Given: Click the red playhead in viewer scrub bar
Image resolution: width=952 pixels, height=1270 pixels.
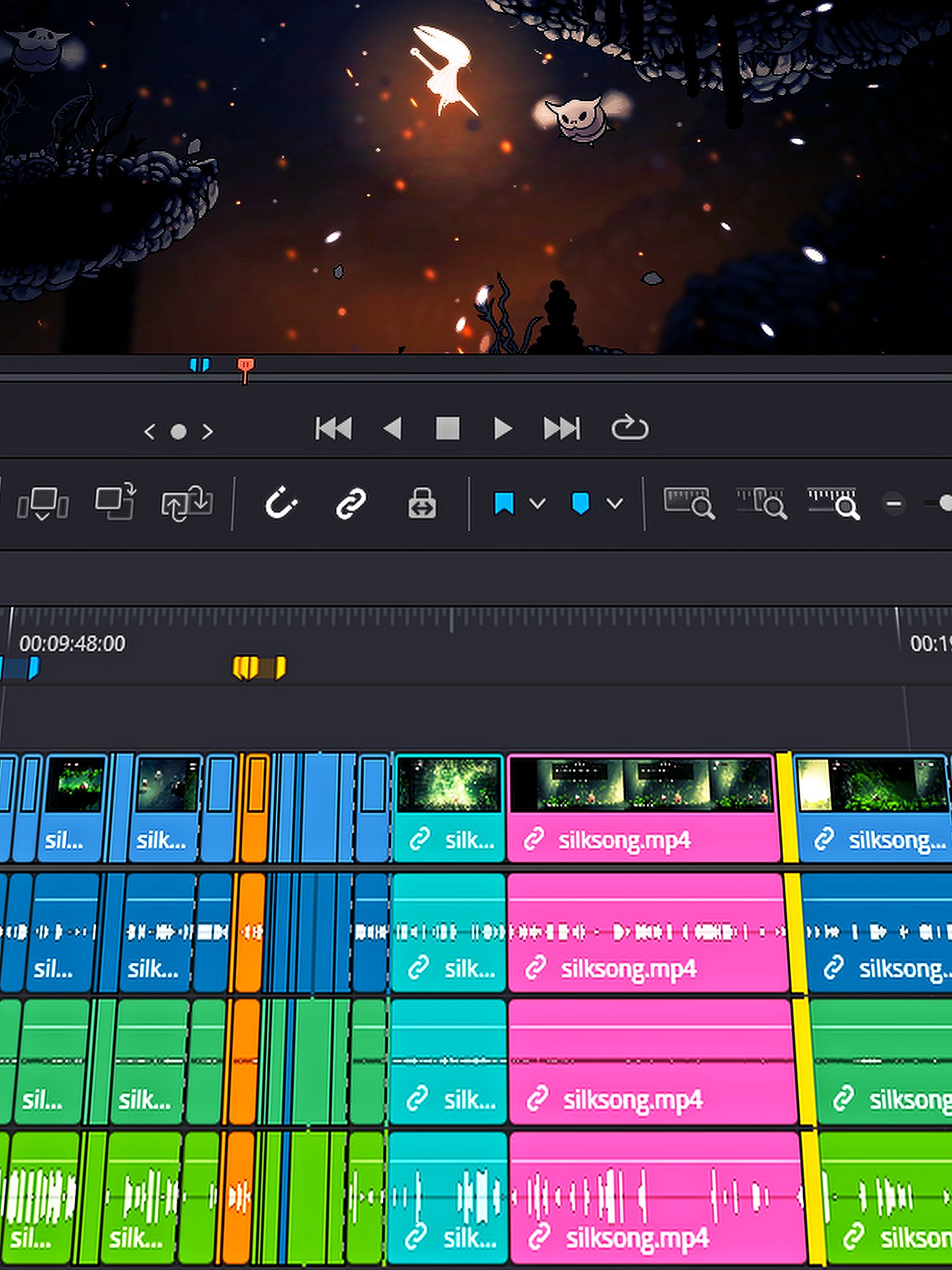Looking at the screenshot, I should click(245, 370).
